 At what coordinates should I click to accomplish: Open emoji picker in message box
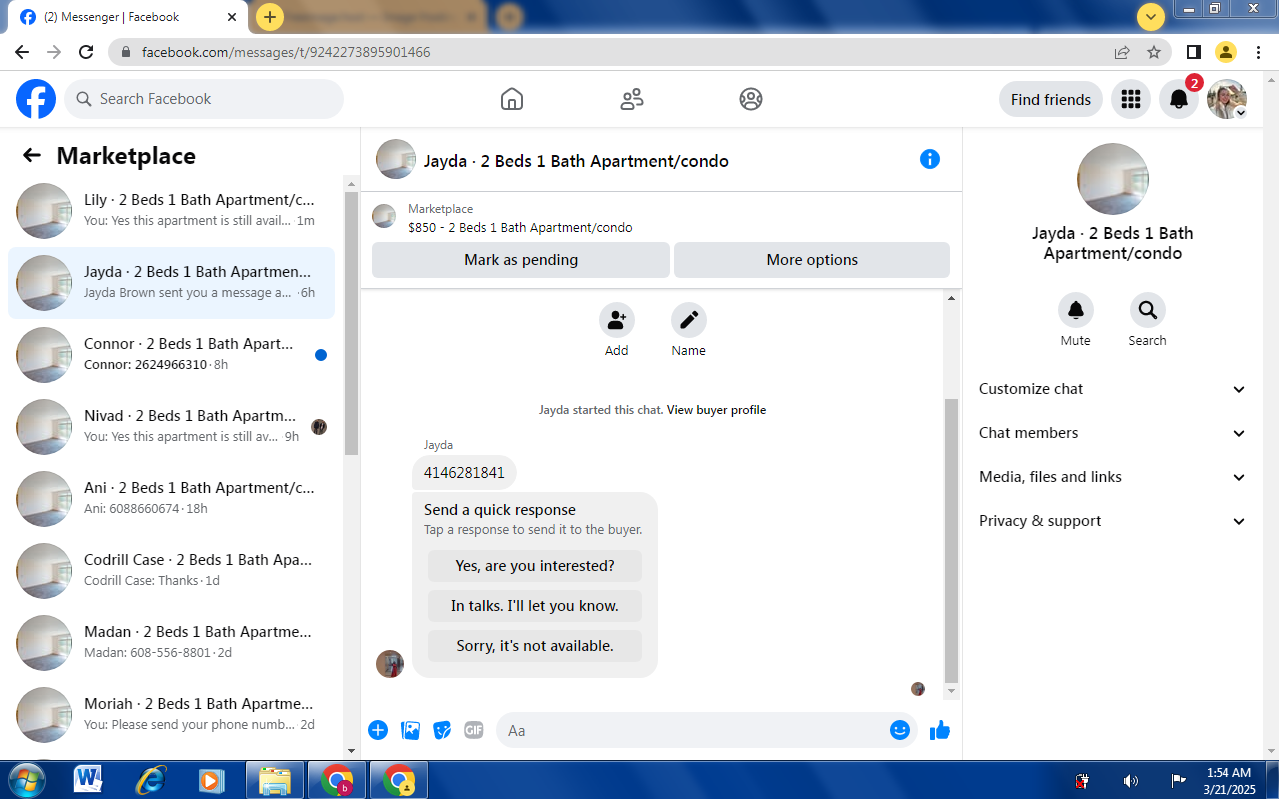point(900,730)
